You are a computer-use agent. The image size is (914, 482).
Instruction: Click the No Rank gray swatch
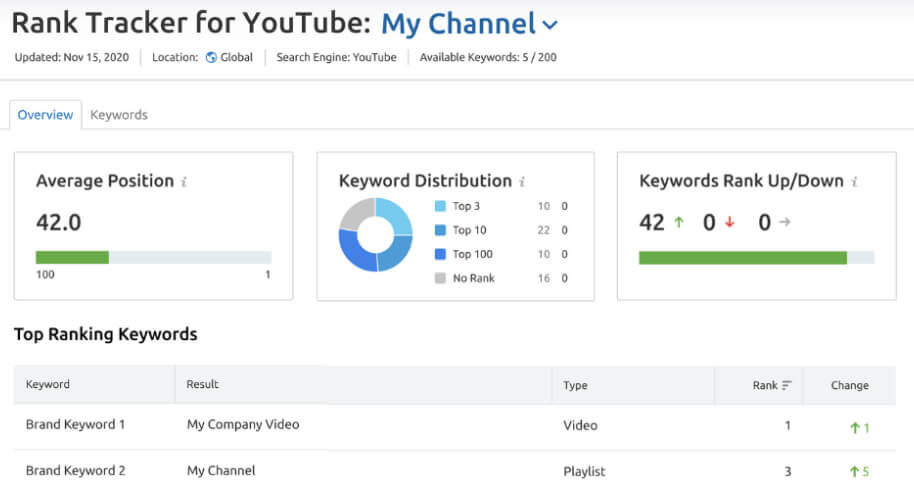(x=440, y=278)
